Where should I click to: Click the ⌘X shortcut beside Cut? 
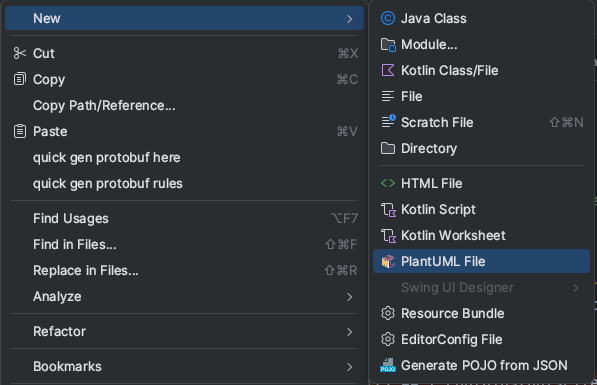(x=348, y=53)
